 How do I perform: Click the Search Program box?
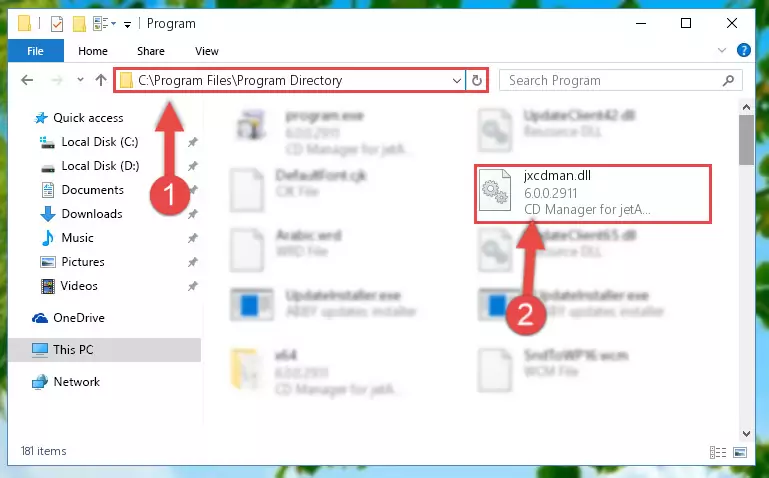coord(620,80)
